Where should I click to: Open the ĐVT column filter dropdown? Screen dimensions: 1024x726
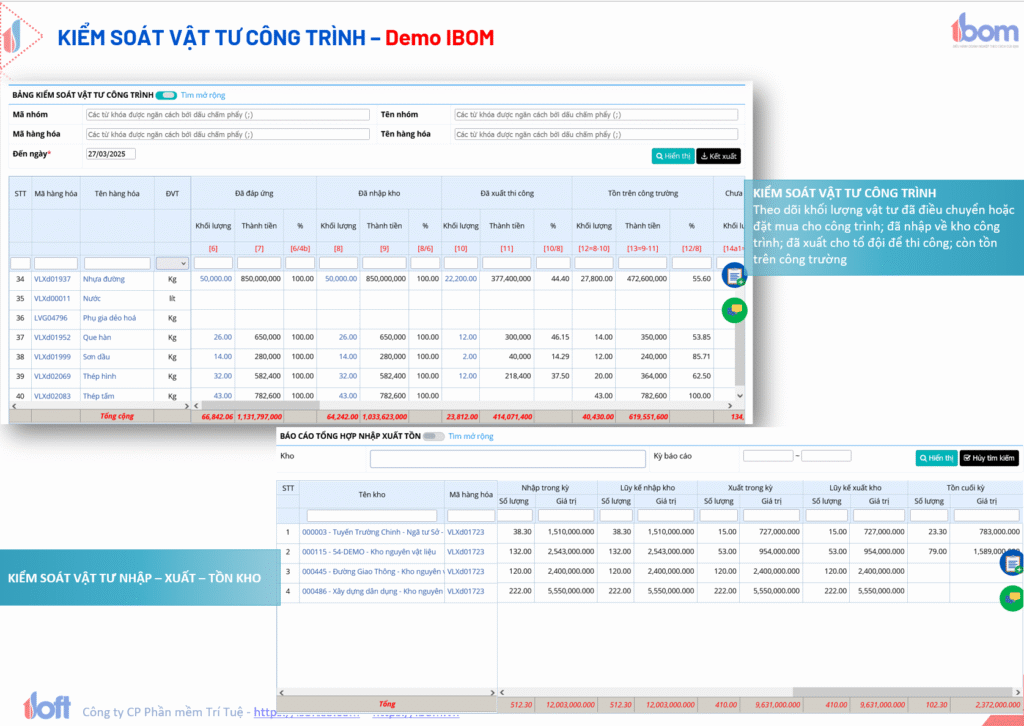(172, 263)
